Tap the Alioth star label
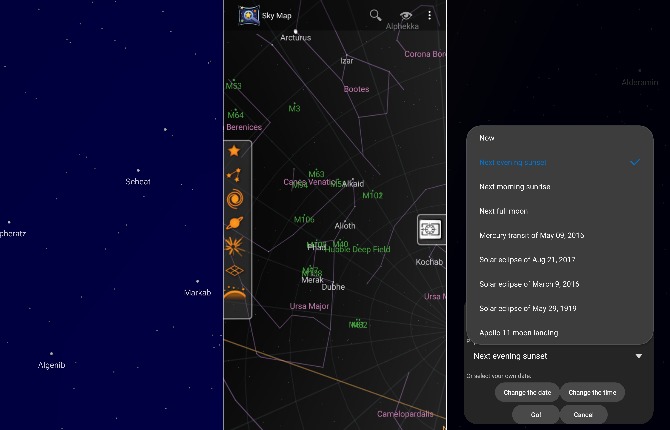 (345, 226)
